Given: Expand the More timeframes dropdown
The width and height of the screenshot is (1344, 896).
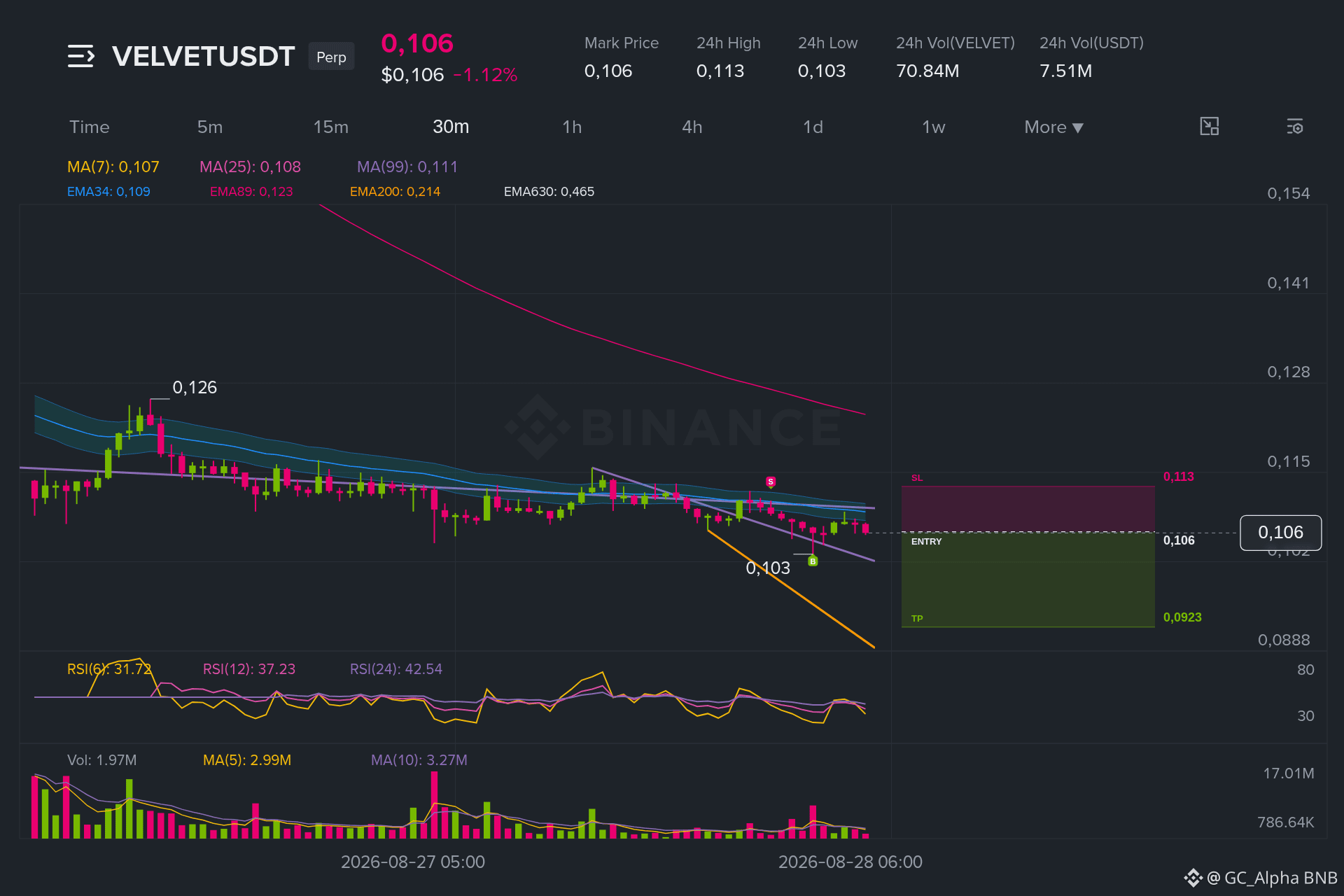Looking at the screenshot, I should point(1053,127).
